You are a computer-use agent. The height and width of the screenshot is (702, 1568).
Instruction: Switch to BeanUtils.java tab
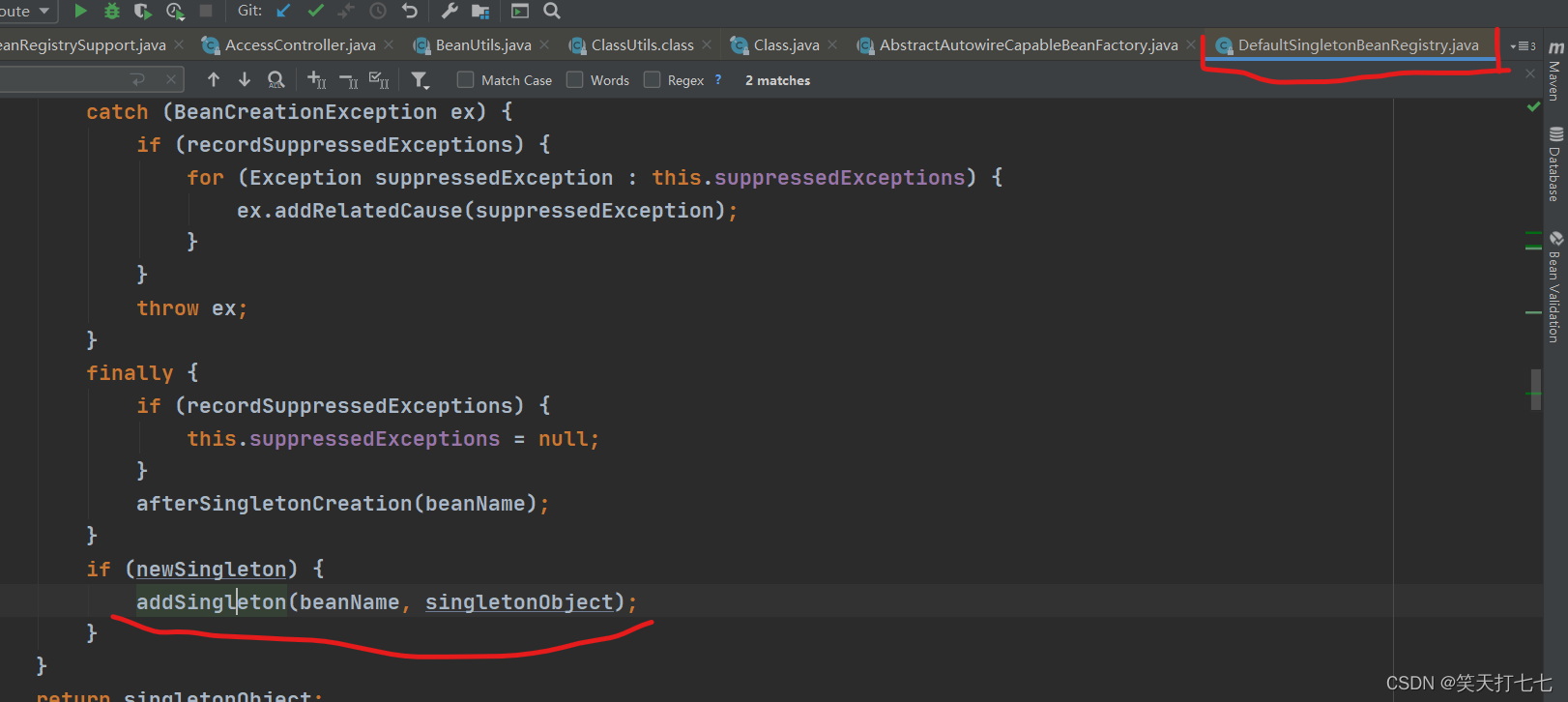473,44
